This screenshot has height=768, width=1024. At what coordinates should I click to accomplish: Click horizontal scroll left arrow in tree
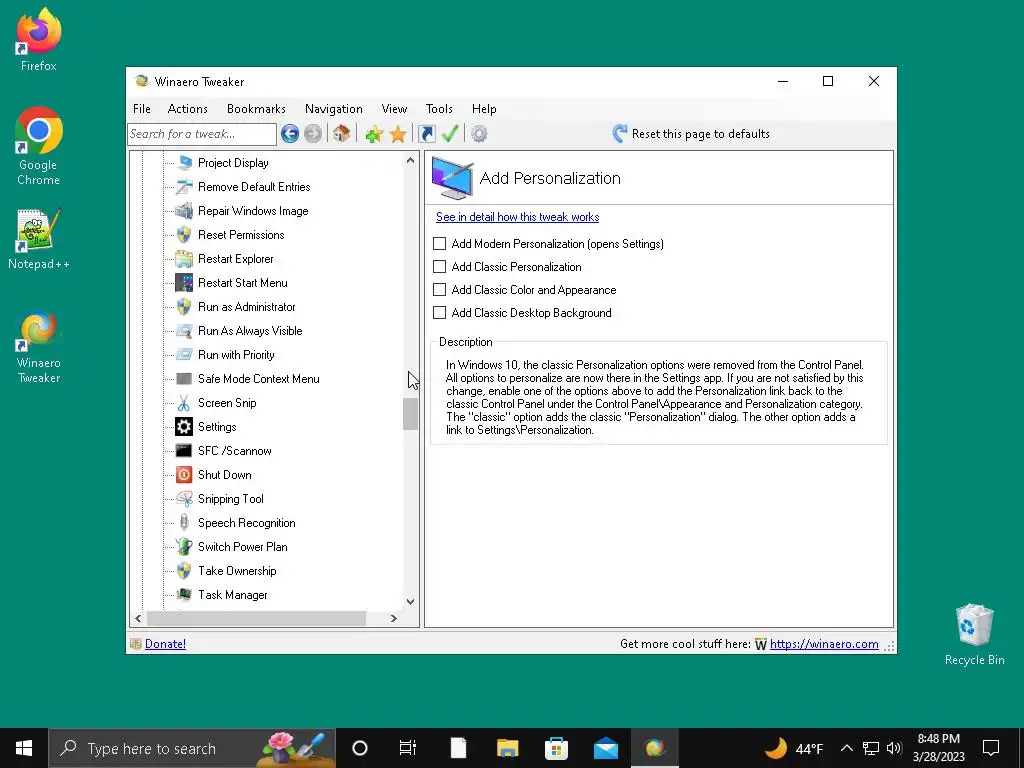click(x=138, y=618)
